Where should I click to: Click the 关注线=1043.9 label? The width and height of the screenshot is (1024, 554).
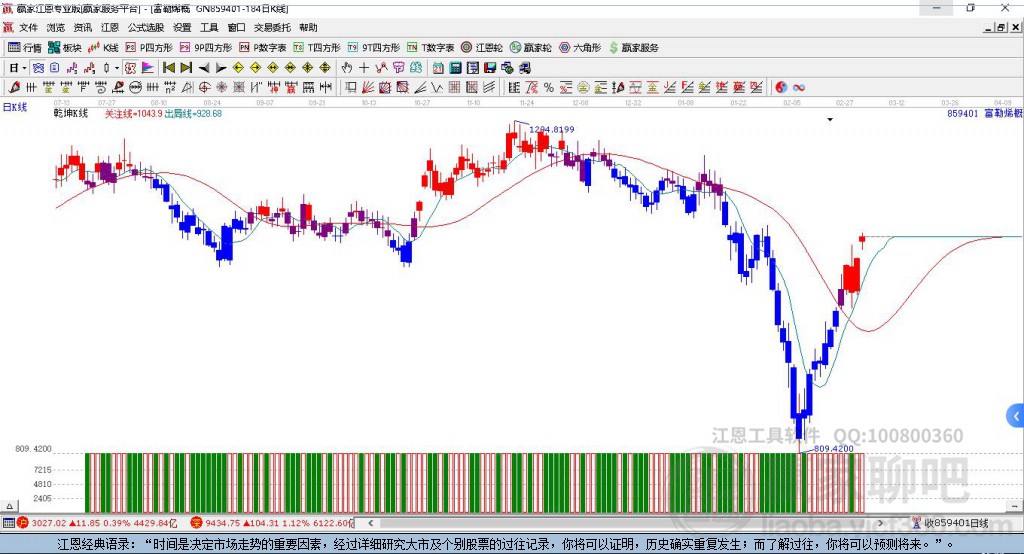[x=134, y=114]
